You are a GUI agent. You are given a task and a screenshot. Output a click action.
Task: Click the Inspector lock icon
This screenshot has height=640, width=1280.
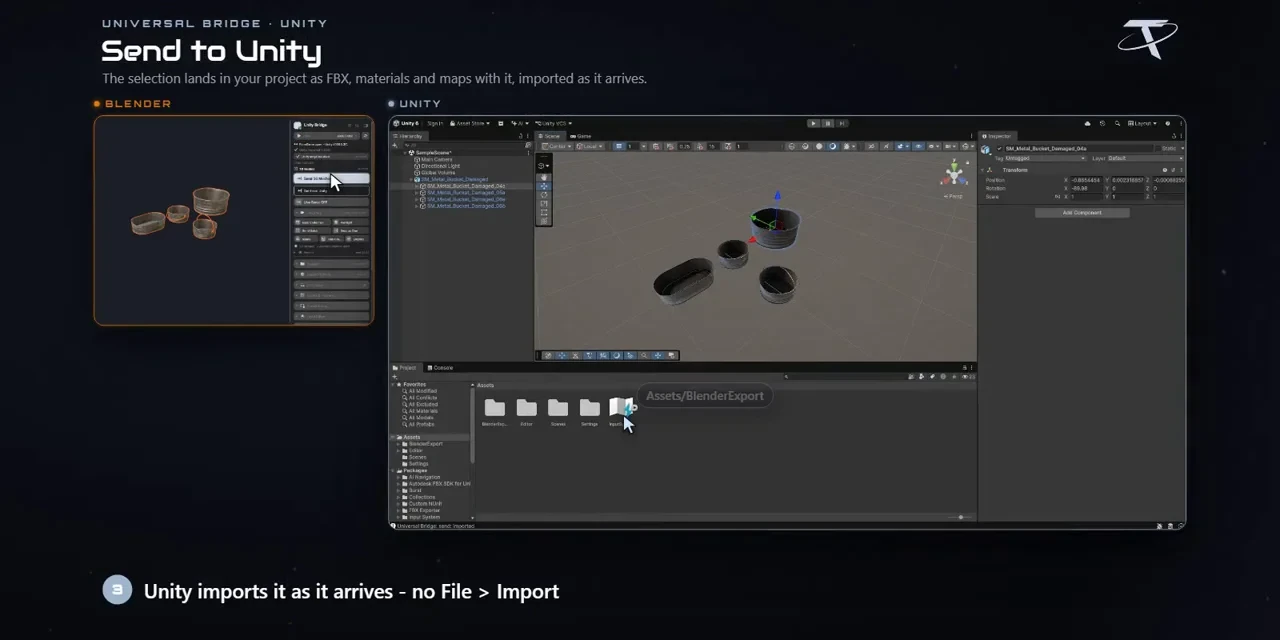click(x=1174, y=136)
